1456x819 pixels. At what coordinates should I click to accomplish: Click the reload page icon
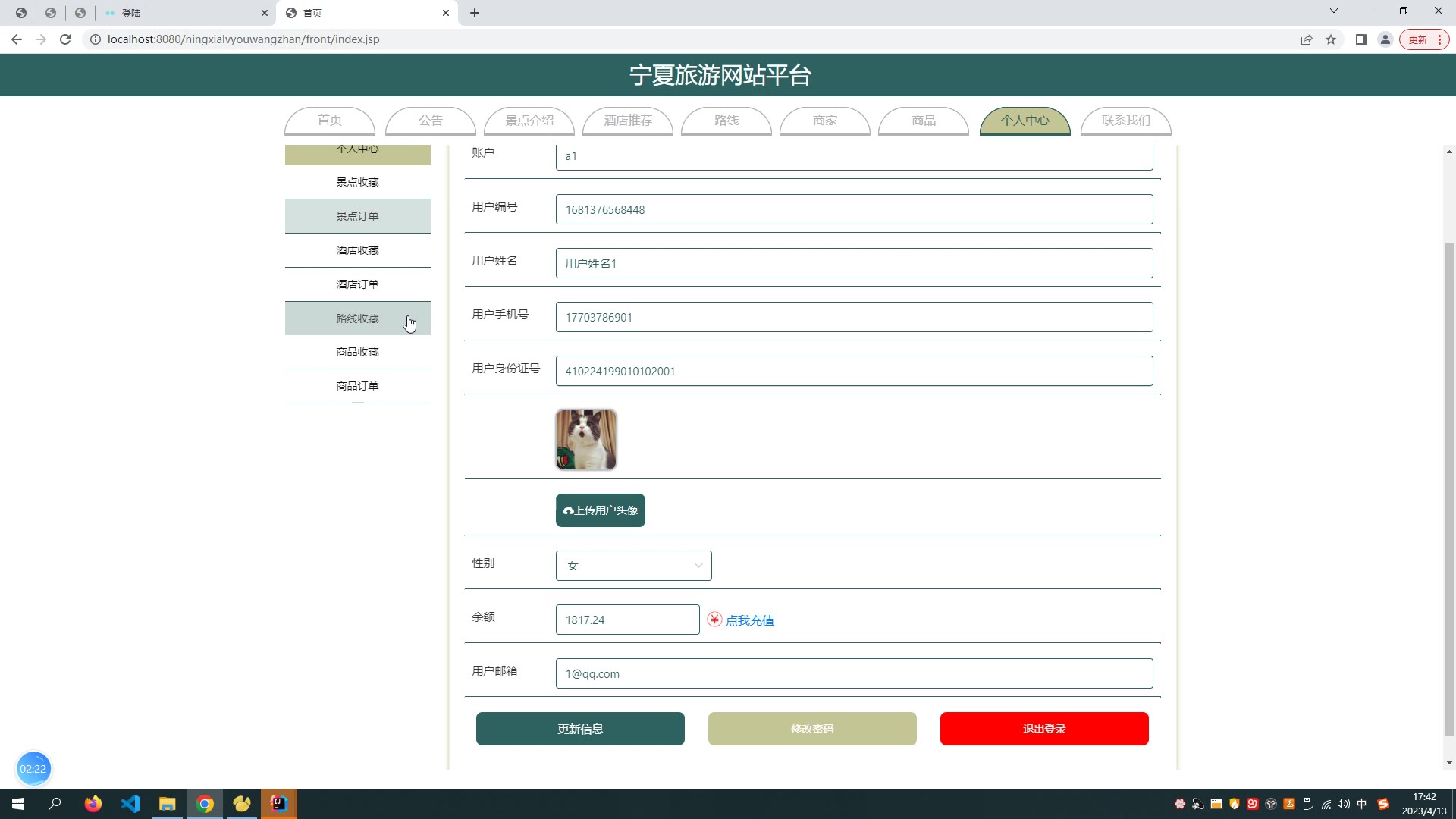click(65, 39)
